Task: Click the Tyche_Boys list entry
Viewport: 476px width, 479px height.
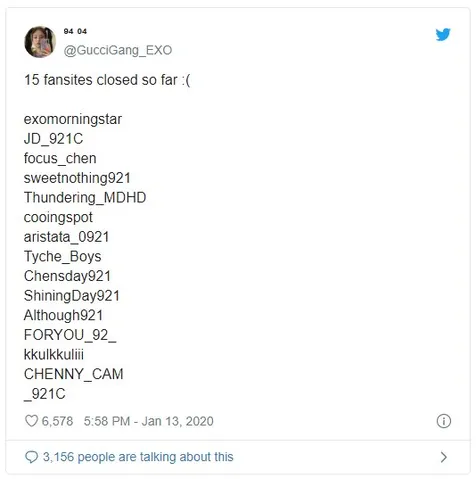Action: [x=63, y=257]
